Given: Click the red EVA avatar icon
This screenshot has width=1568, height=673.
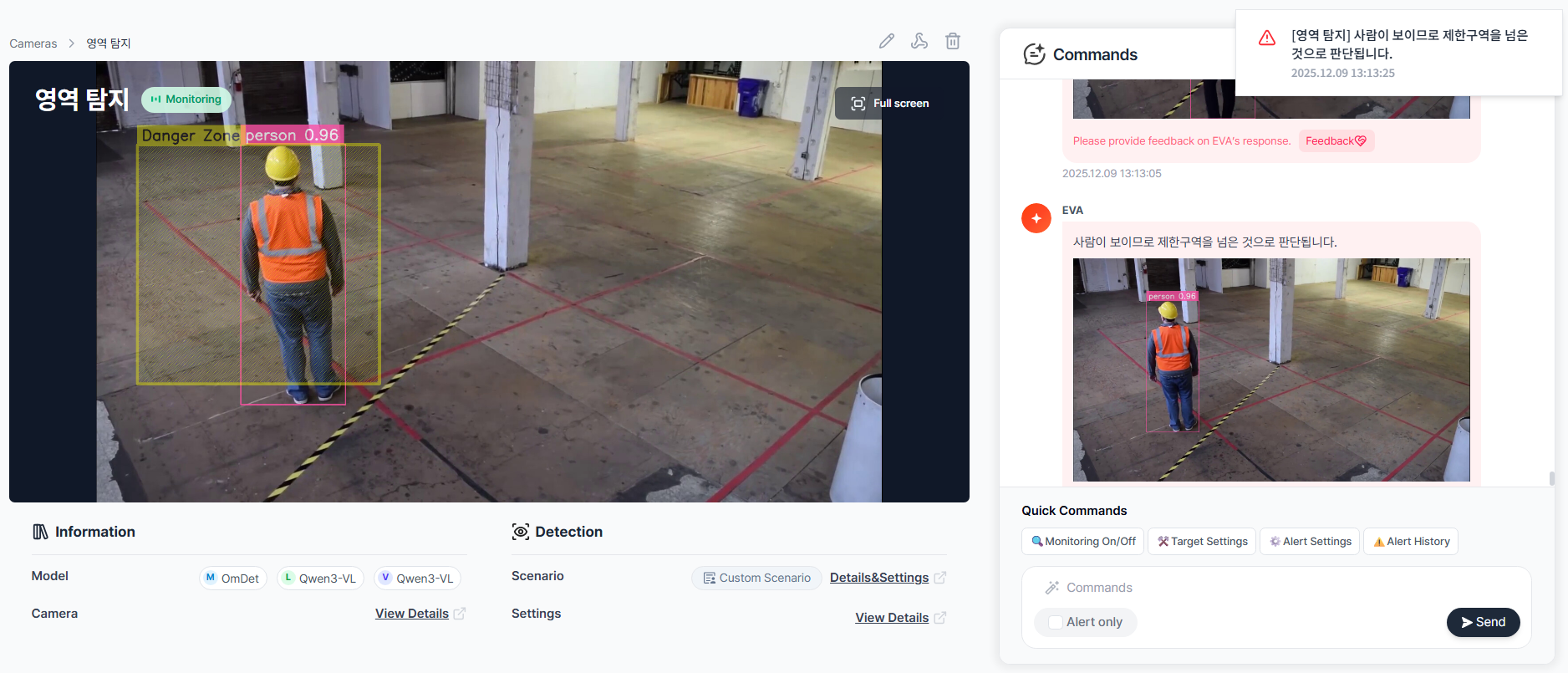Looking at the screenshot, I should click(1036, 218).
